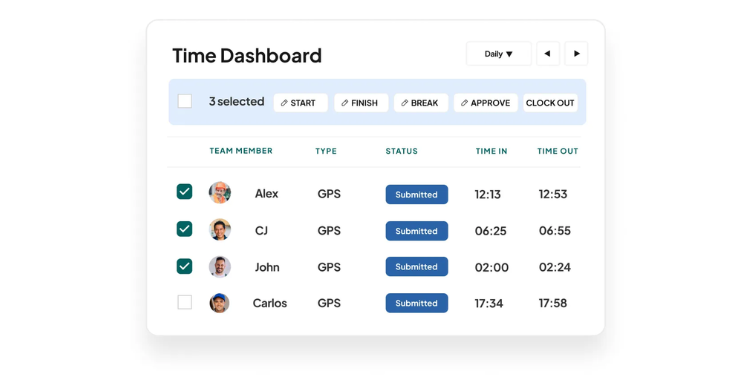Check the checkbox for Carlos
The height and width of the screenshot is (375, 750).
coord(185,302)
